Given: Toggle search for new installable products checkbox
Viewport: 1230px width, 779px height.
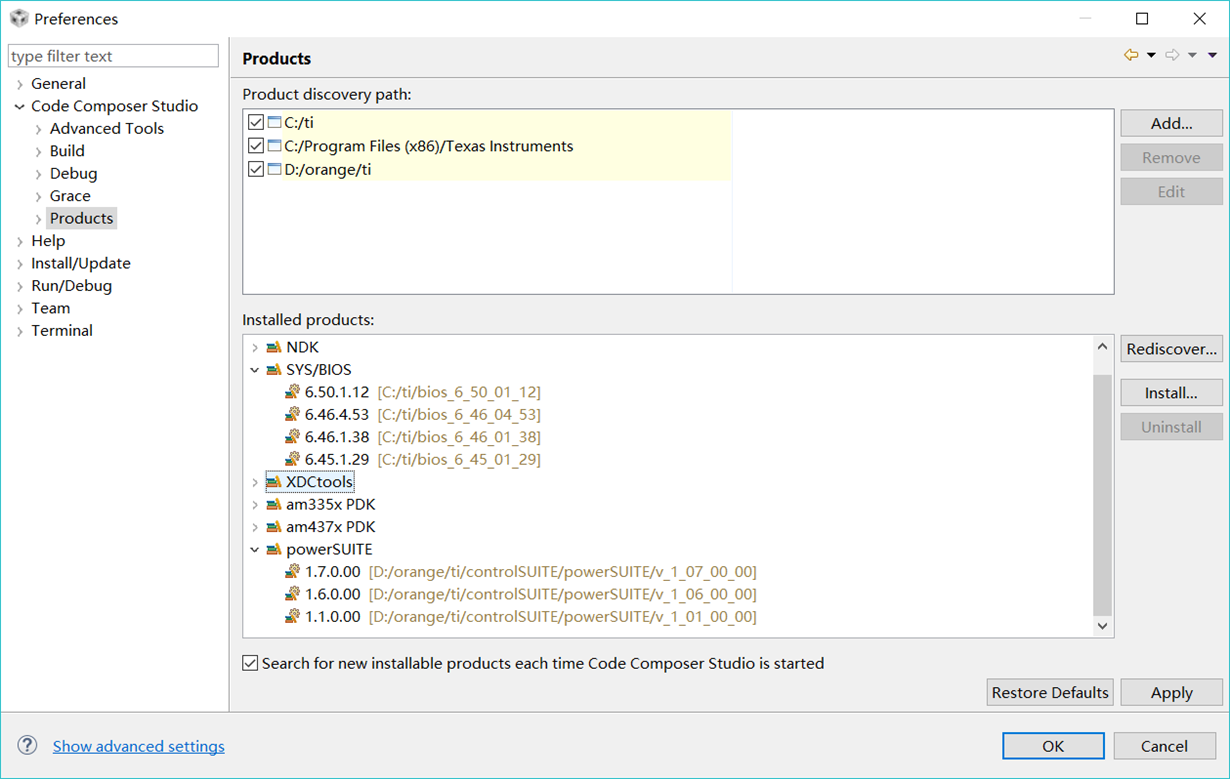Looking at the screenshot, I should pos(250,663).
